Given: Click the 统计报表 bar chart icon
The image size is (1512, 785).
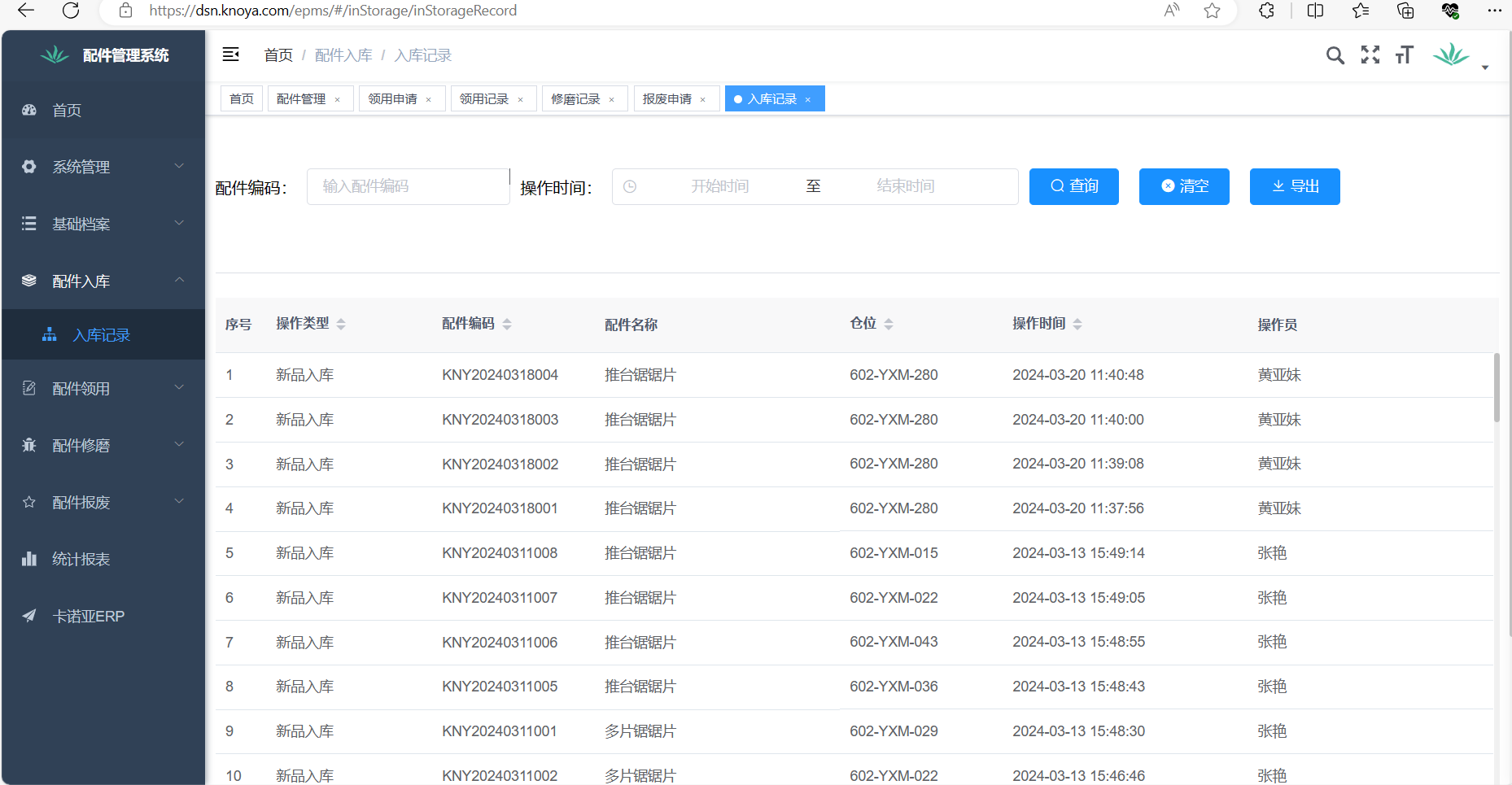Looking at the screenshot, I should (x=29, y=559).
